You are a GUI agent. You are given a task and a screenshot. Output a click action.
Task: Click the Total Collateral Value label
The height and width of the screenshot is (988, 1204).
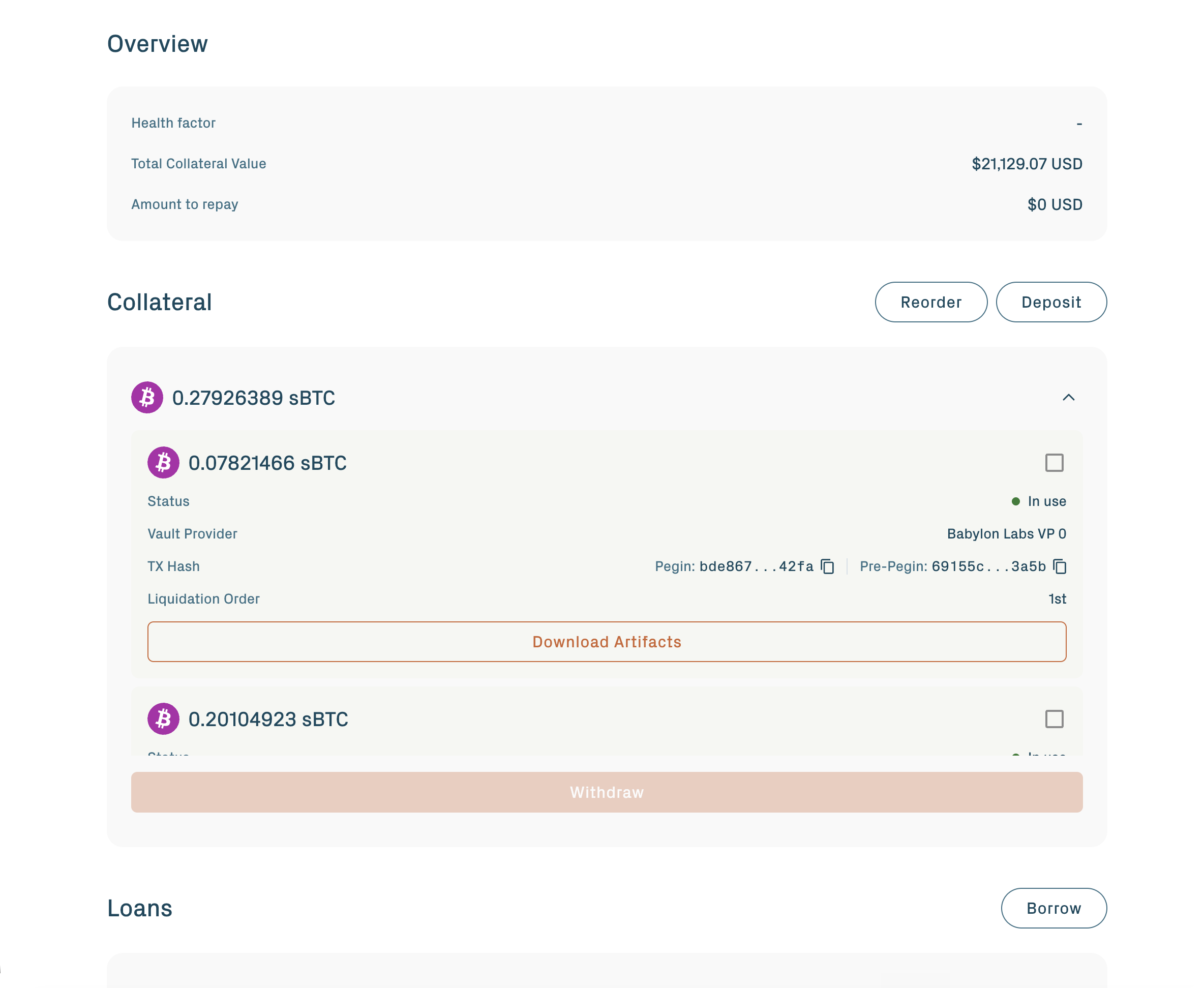pos(199,164)
